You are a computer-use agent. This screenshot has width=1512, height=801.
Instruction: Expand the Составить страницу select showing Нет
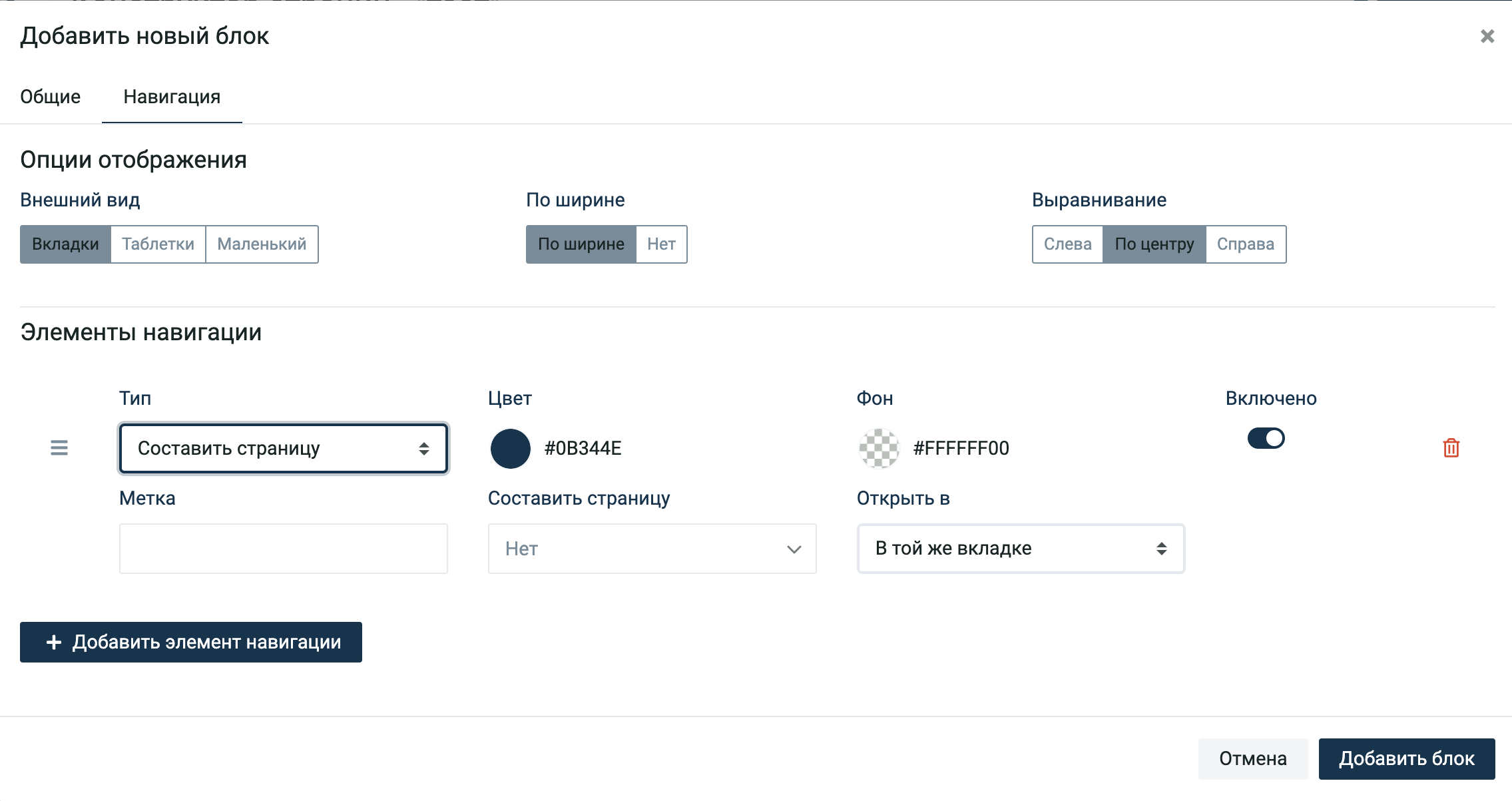pyautogui.click(x=652, y=549)
